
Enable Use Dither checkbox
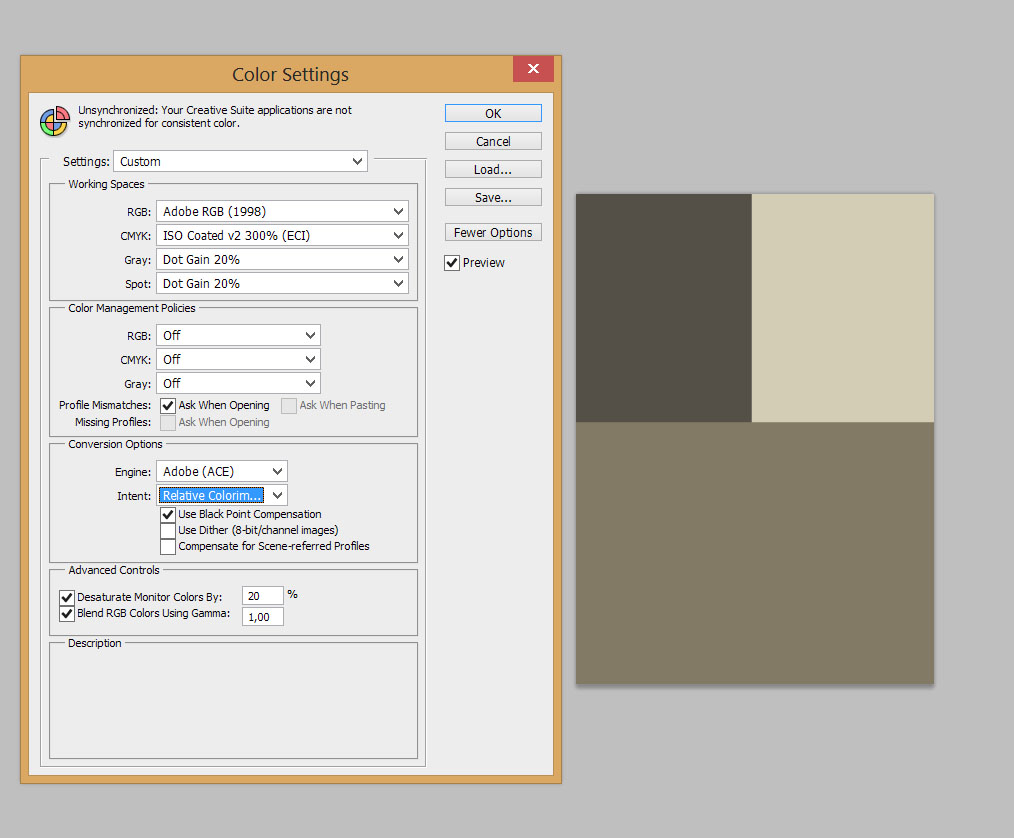coord(167,530)
